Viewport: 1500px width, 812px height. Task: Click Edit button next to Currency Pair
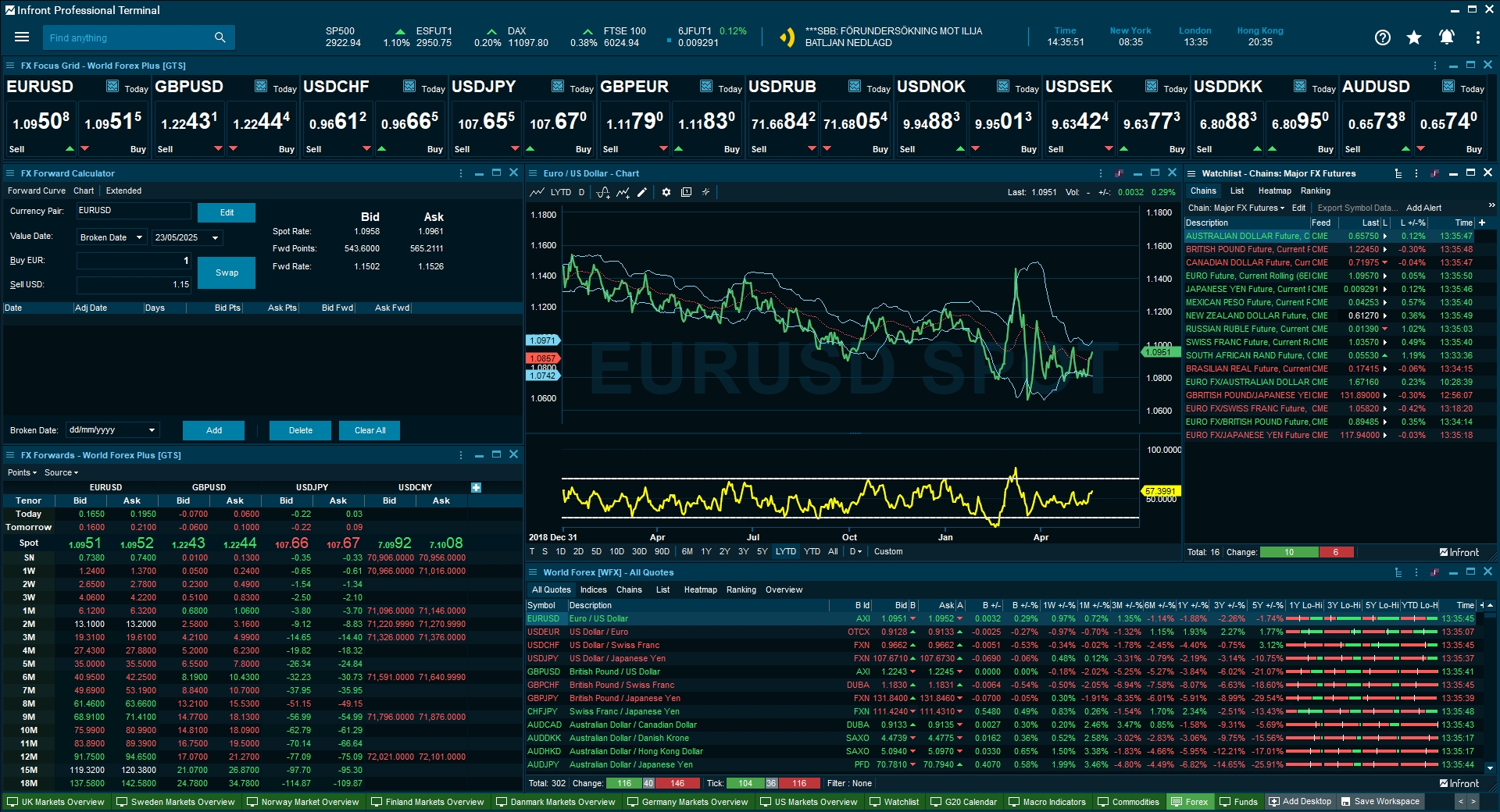click(x=227, y=212)
